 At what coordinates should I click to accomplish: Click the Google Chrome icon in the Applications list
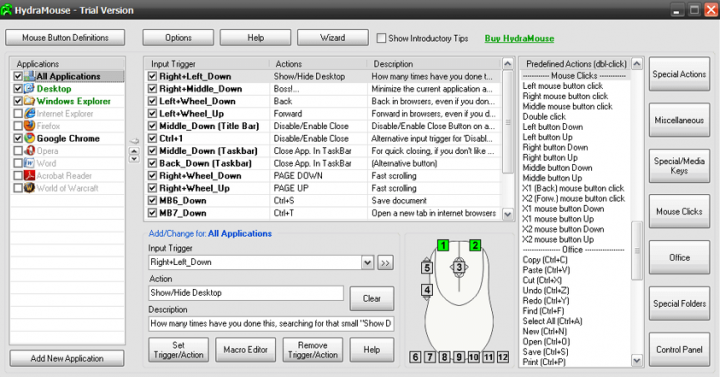(29, 138)
